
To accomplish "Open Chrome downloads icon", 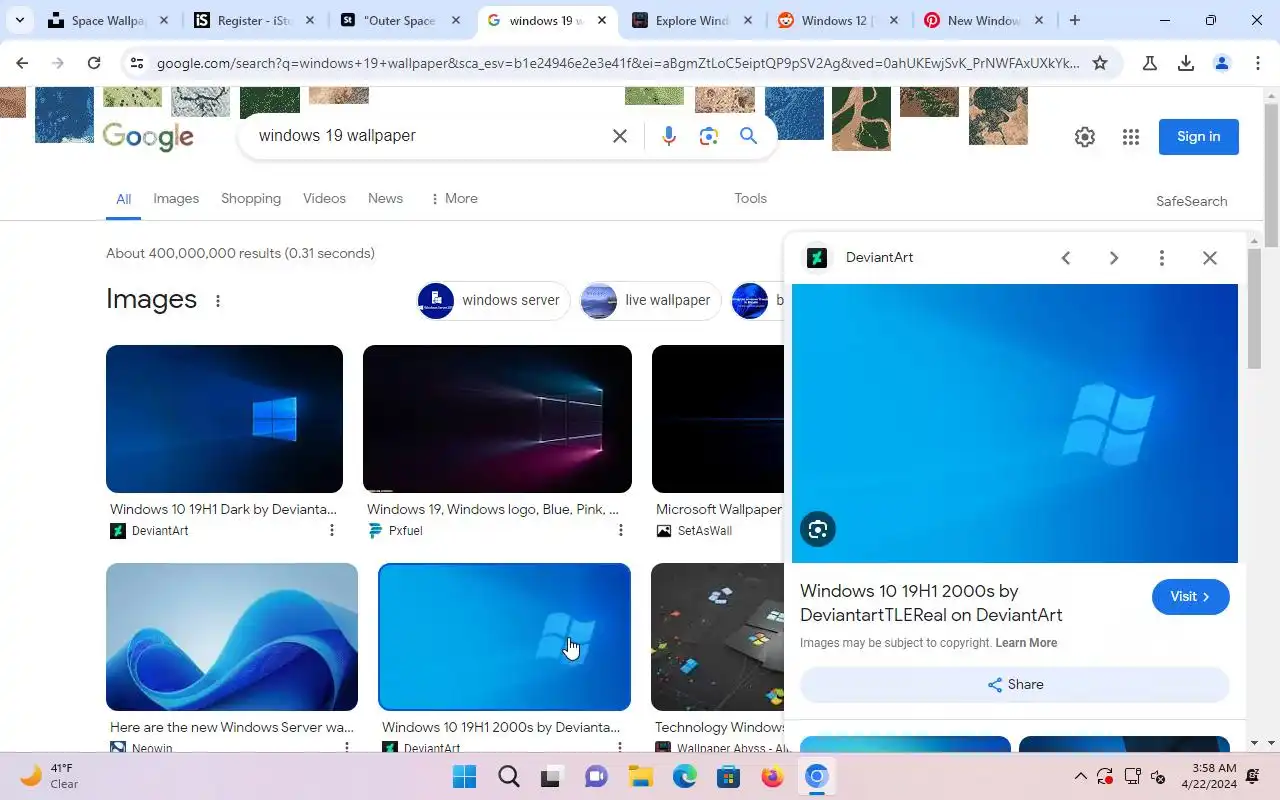I will click(x=1186, y=63).
